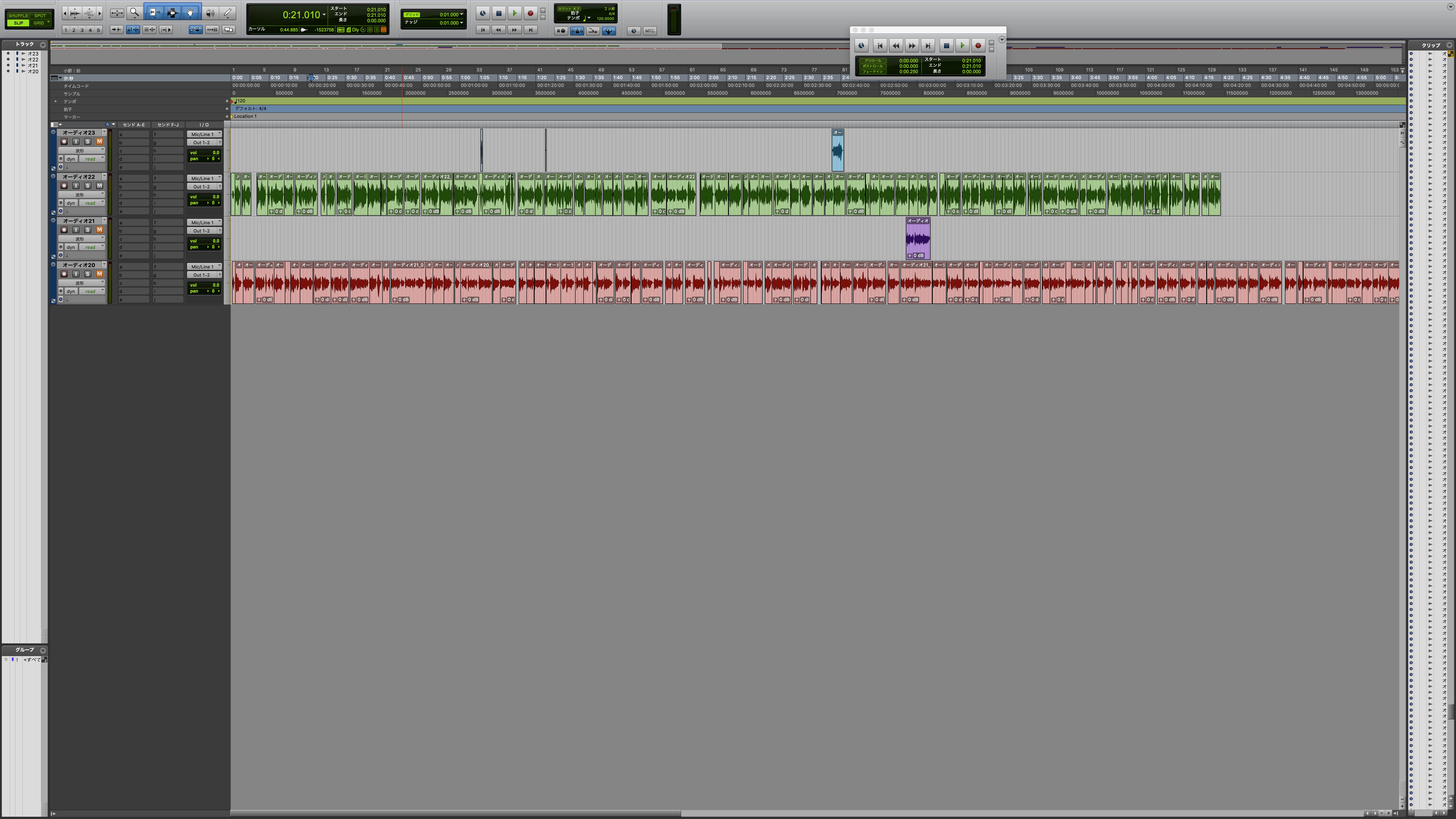Open オーディオ23 track view 波形 selector
The height and width of the screenshot is (819, 1456).
[81, 151]
